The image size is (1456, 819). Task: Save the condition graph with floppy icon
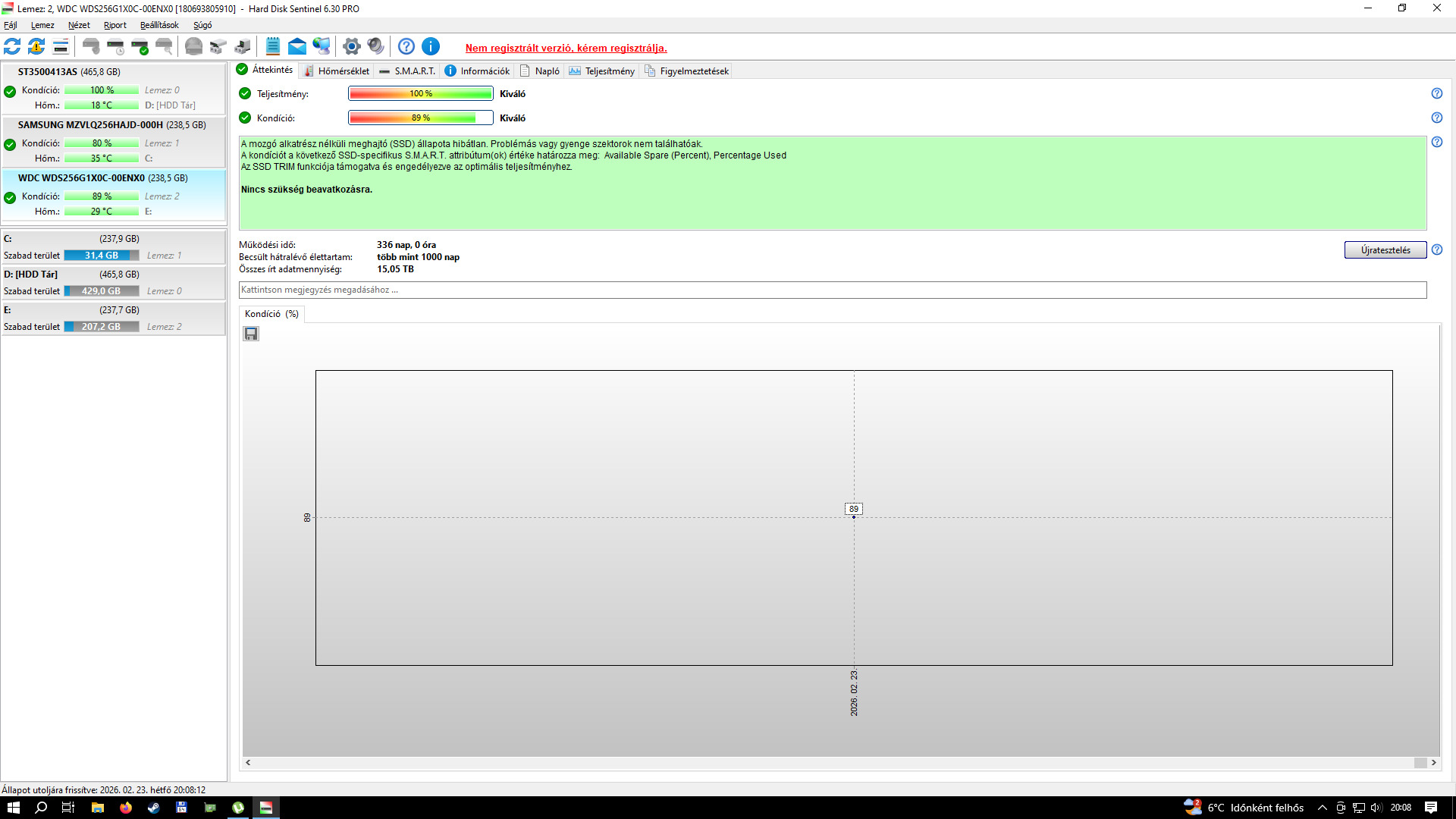click(x=251, y=334)
